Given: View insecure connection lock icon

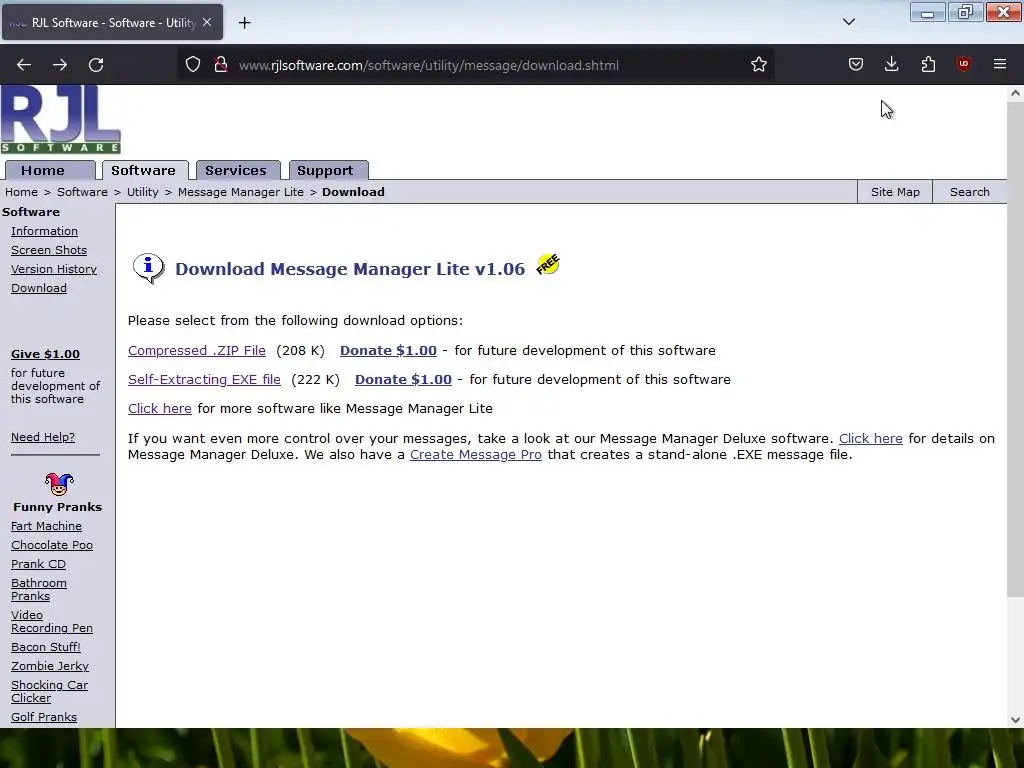Looking at the screenshot, I should click(221, 65).
